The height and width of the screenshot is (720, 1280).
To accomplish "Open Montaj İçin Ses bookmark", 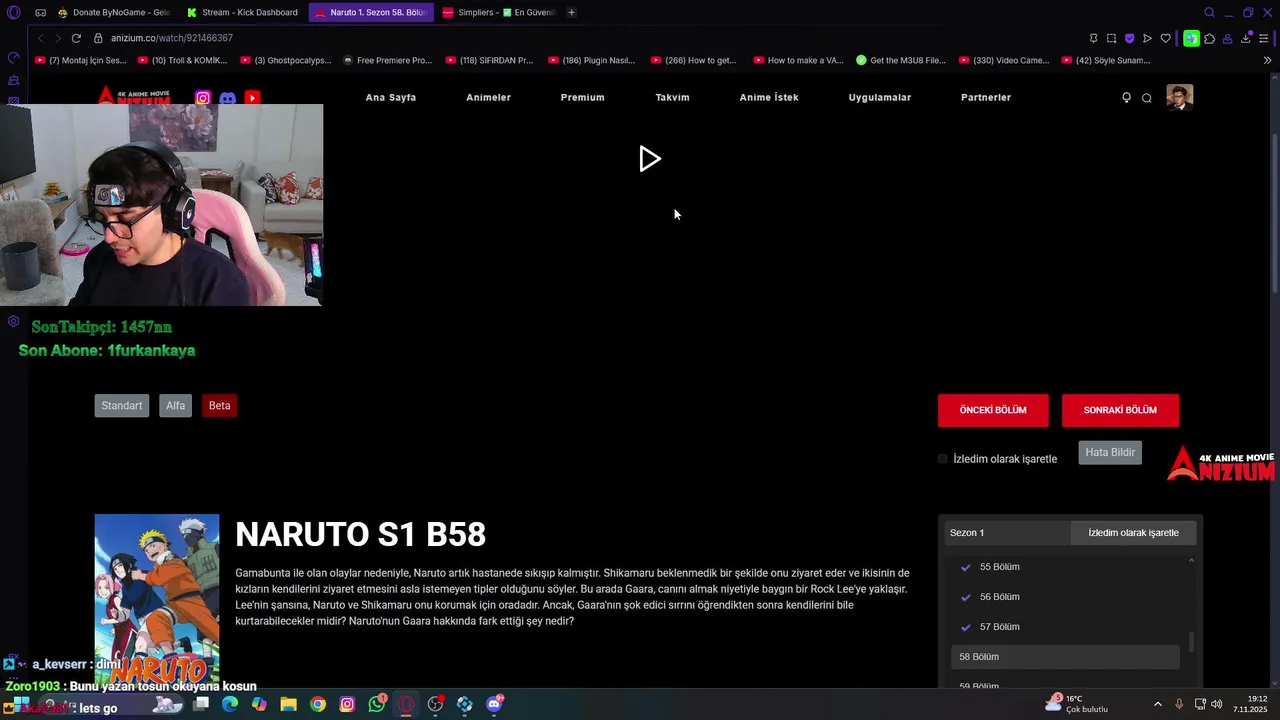I will pyautogui.click(x=81, y=60).
